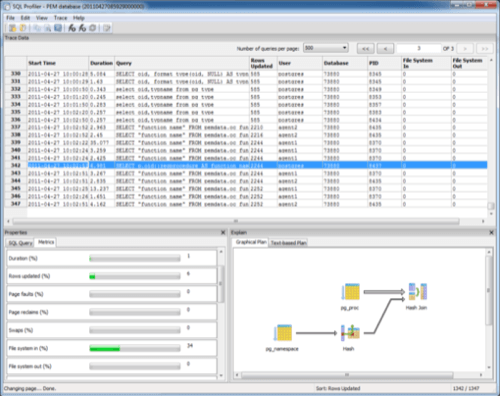This screenshot has height=396, width=500.
Task: Click the open trace folder icon
Action: pos(23,28)
